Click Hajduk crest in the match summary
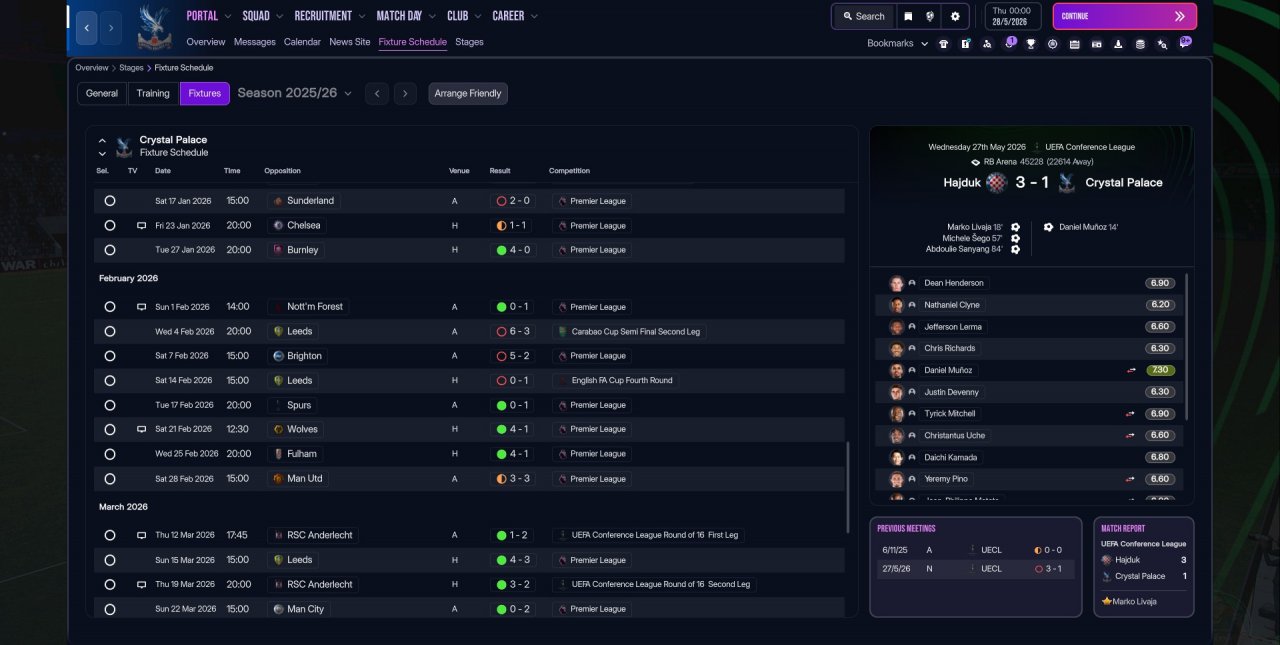 point(996,183)
